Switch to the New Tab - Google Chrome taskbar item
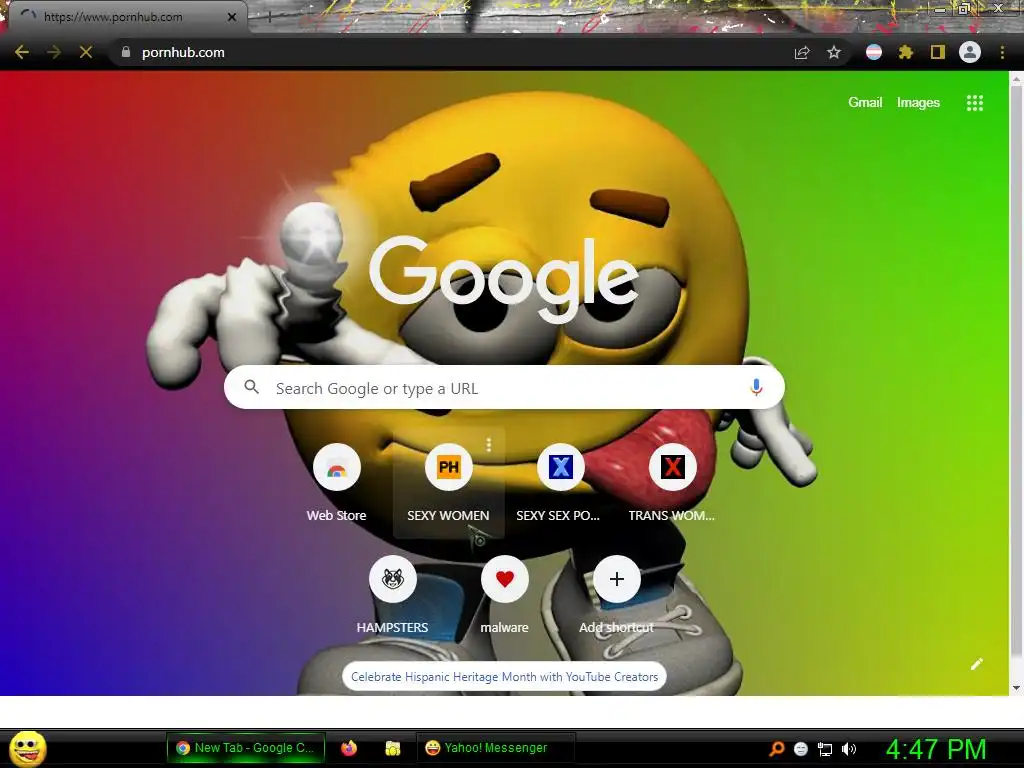 click(x=246, y=748)
